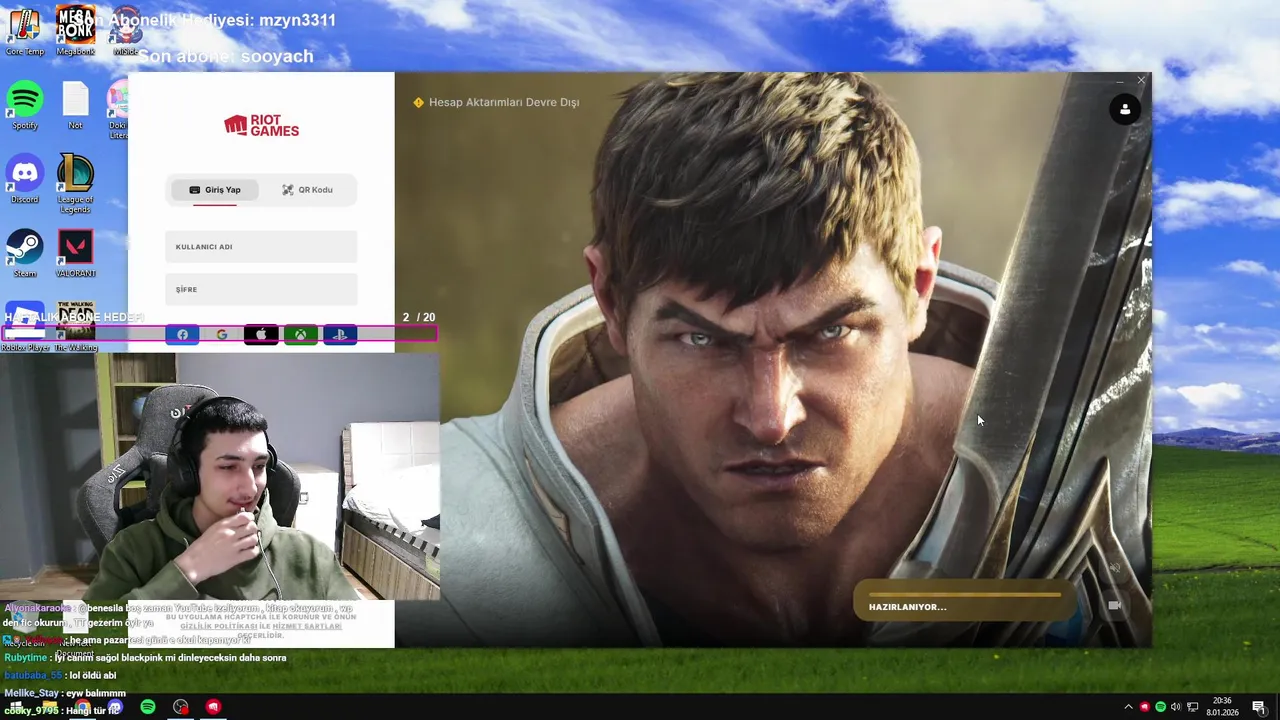Open Doki Literature desktop shortcut
Image resolution: width=1280 pixels, height=720 pixels.
click(118, 110)
